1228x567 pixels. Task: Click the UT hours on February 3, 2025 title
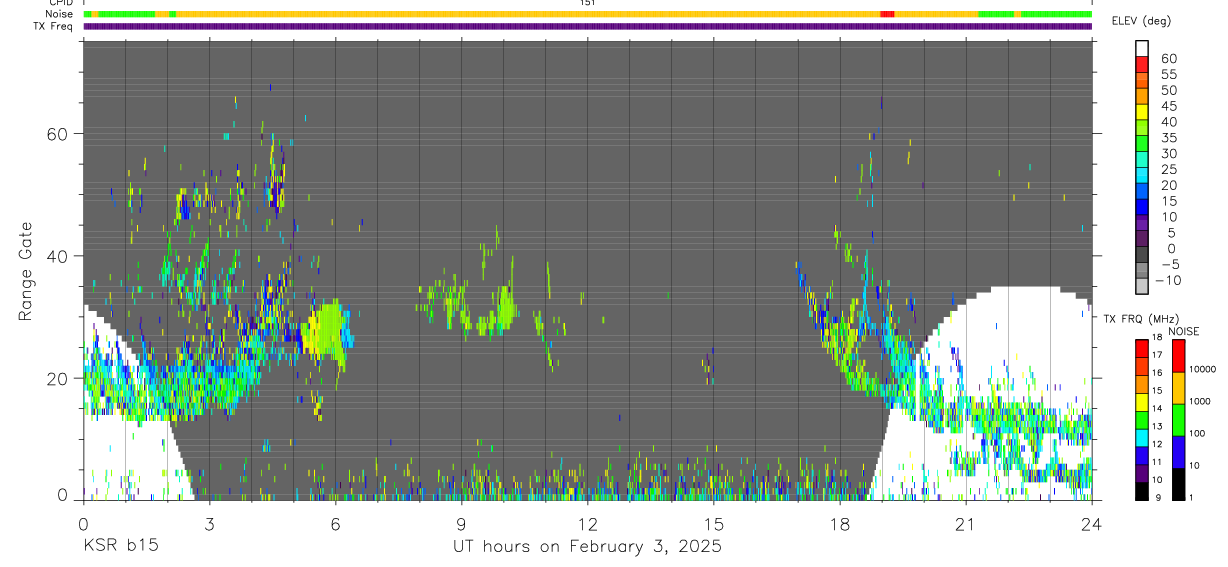point(587,547)
